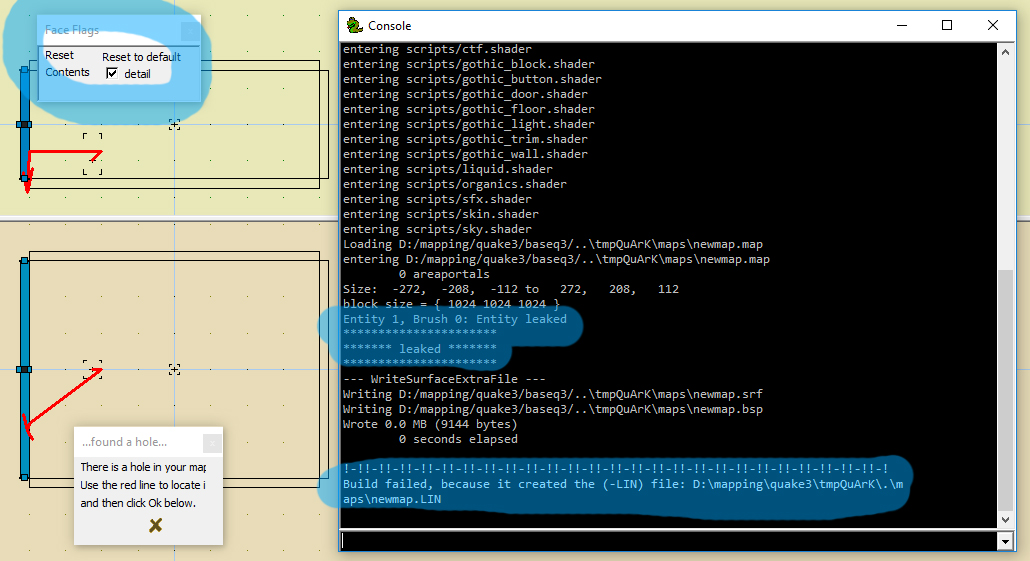This screenshot has width=1030, height=561.
Task: Click the 'Loading D:/mapping' newmap.map line
Action: [x=552, y=244]
